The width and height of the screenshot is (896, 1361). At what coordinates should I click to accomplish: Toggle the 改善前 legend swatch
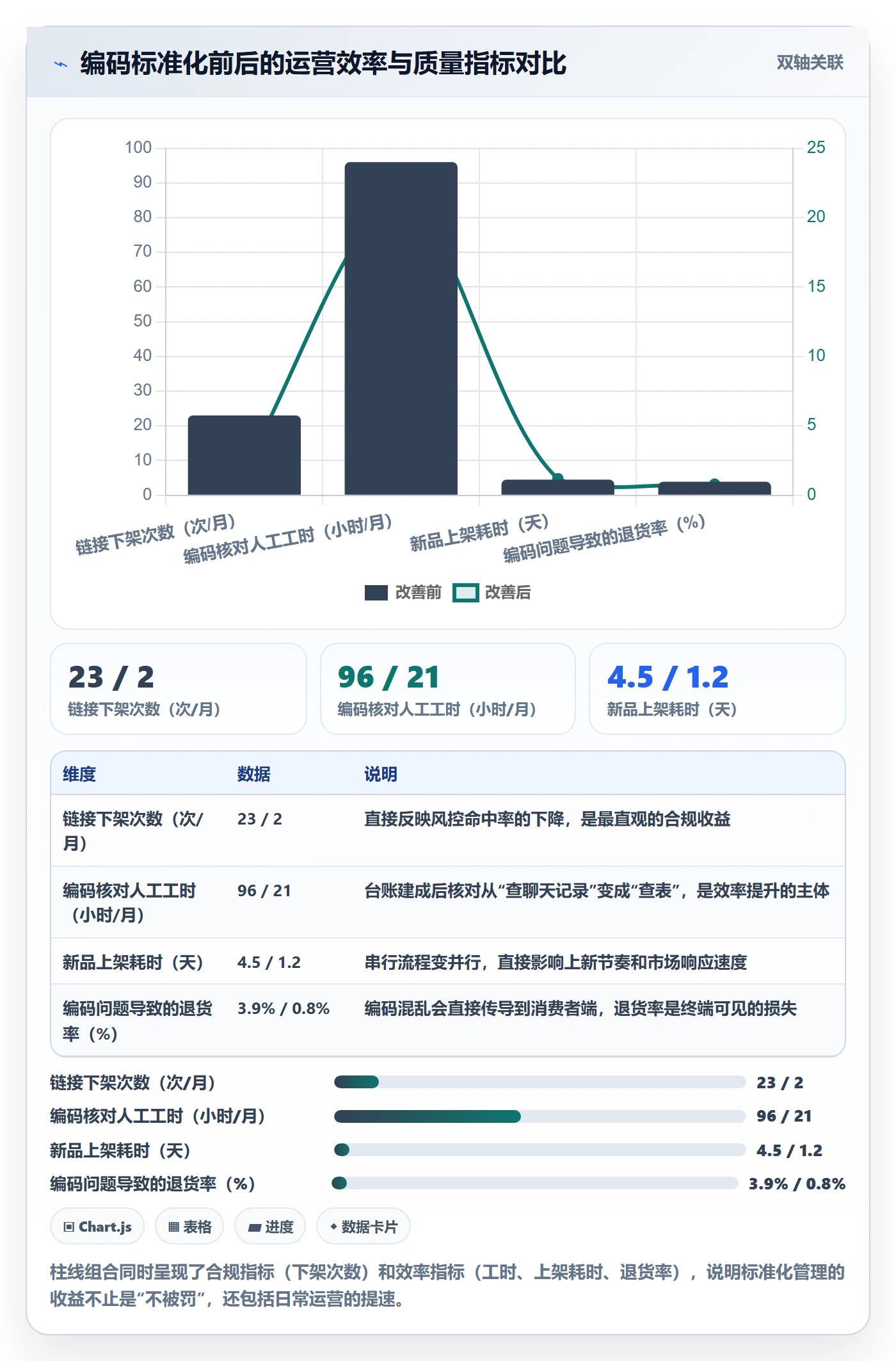tap(376, 593)
